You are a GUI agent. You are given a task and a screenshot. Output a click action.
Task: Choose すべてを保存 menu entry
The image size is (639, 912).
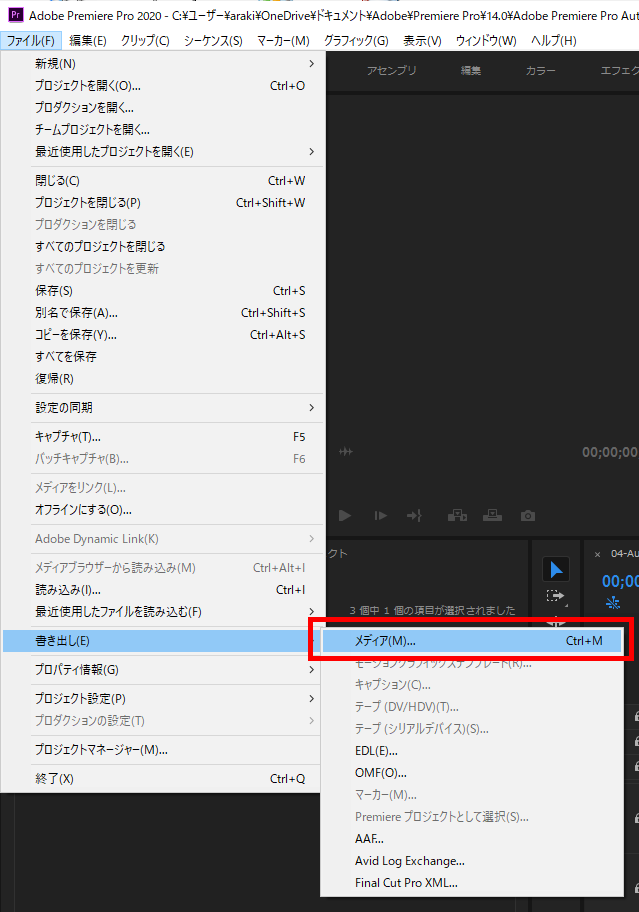click(x=162, y=357)
